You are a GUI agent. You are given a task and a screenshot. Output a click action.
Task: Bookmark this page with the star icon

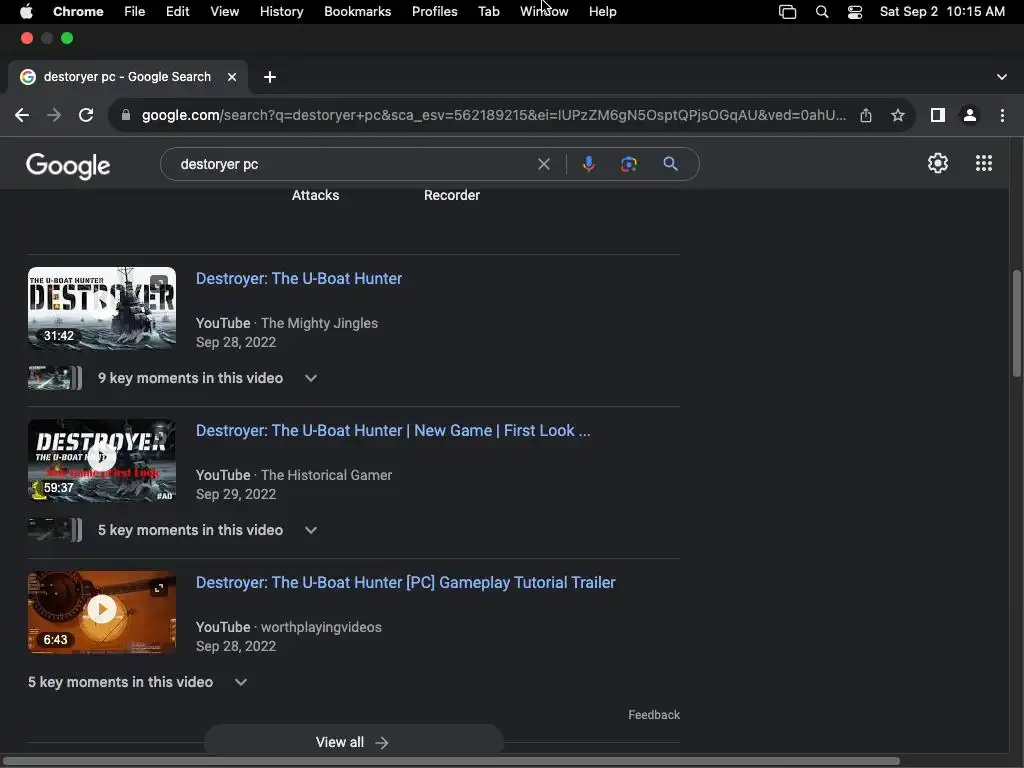pyautogui.click(x=898, y=116)
